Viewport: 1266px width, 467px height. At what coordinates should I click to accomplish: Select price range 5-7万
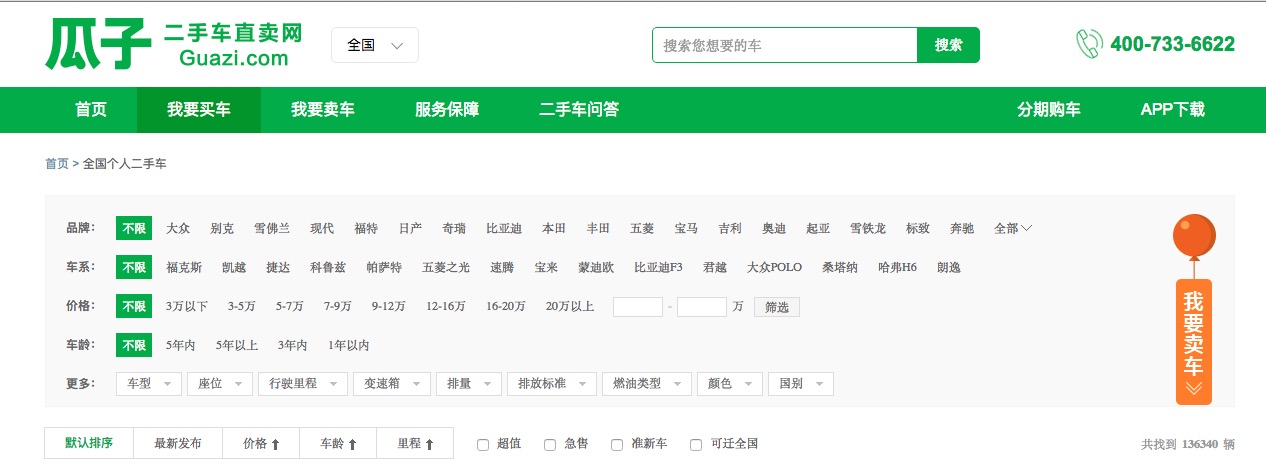coord(290,306)
